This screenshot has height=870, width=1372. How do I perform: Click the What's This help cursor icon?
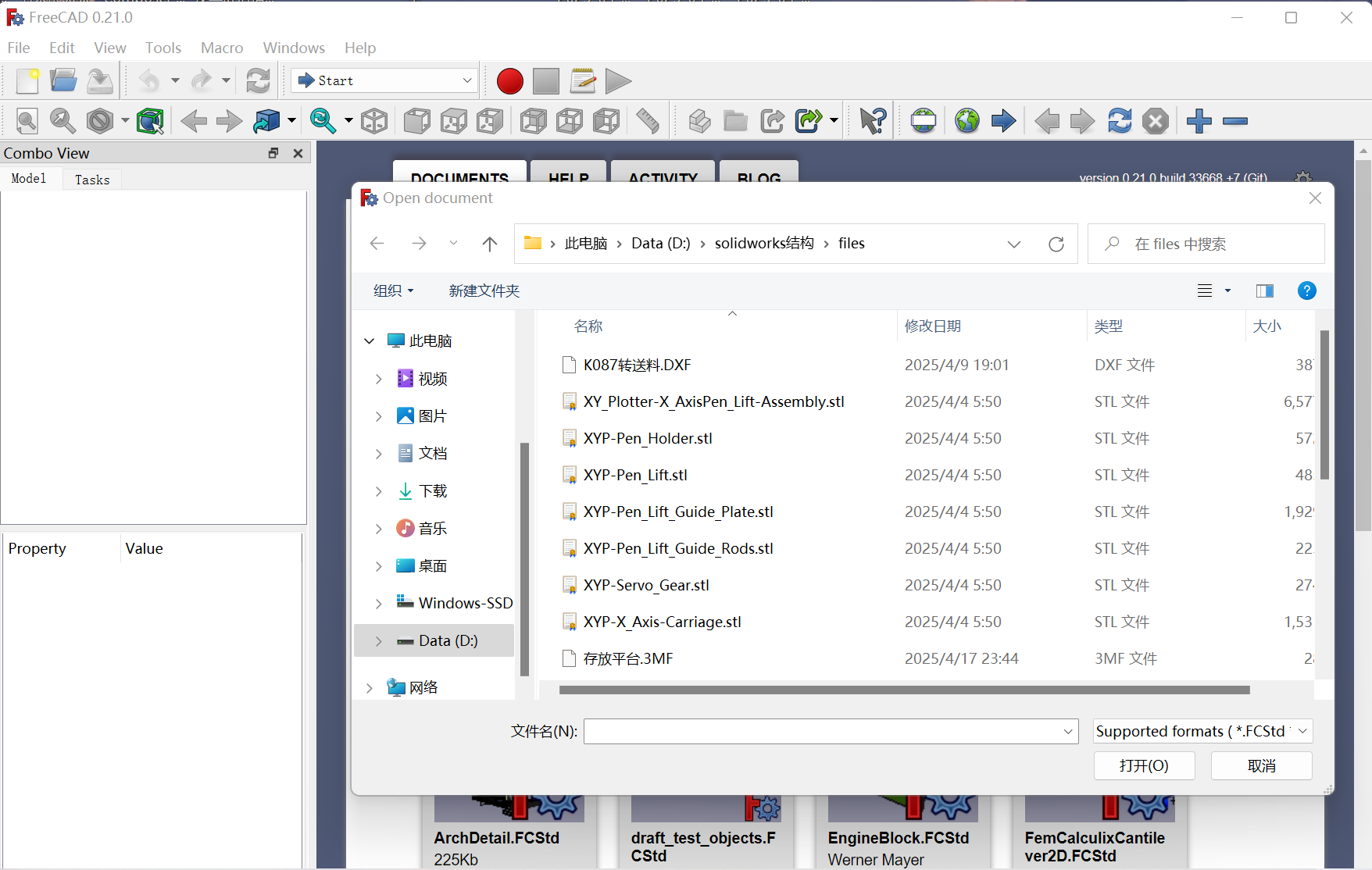[873, 121]
